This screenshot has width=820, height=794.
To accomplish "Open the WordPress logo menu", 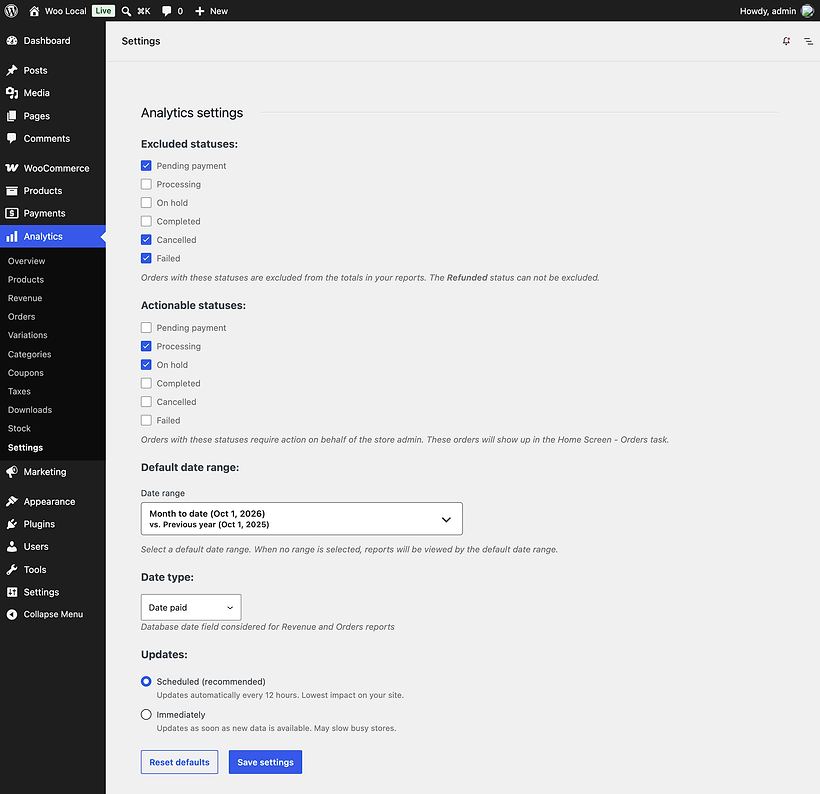I will click(11, 10).
